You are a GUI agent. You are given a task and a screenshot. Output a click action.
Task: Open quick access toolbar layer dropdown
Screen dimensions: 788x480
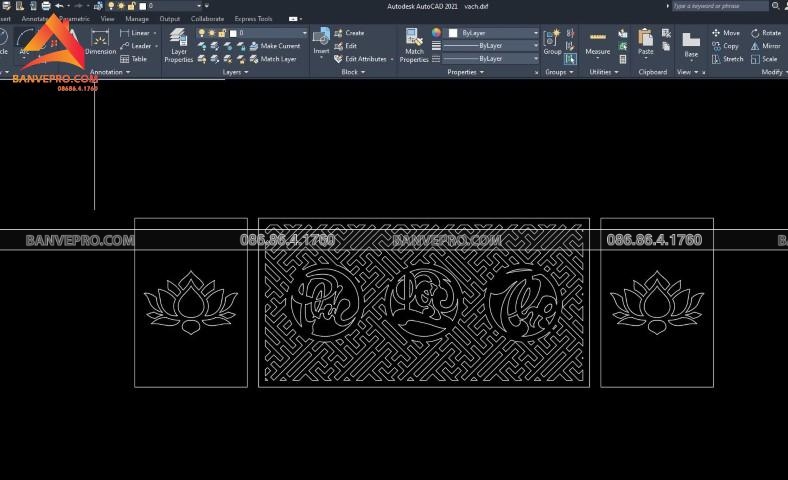[x=199, y=6]
